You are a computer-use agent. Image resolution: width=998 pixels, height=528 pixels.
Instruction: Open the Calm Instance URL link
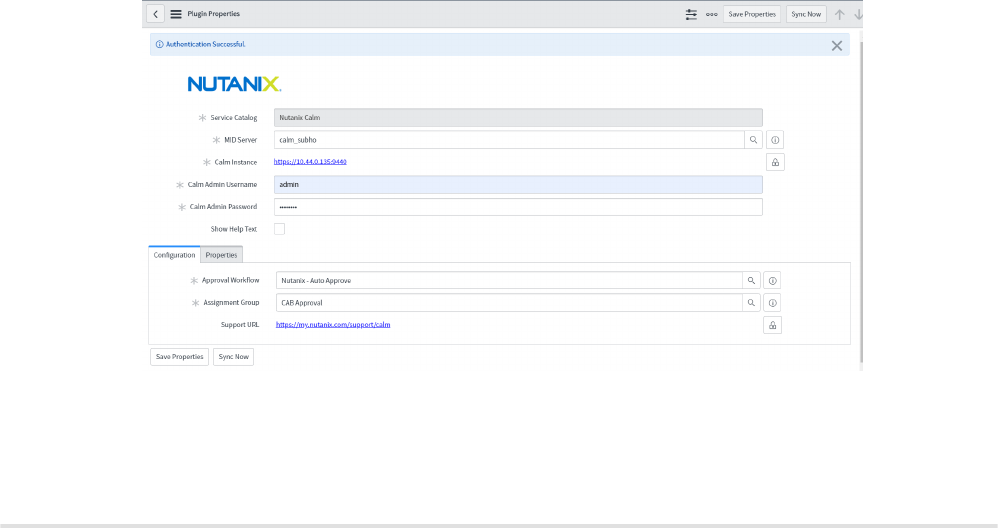pos(310,162)
